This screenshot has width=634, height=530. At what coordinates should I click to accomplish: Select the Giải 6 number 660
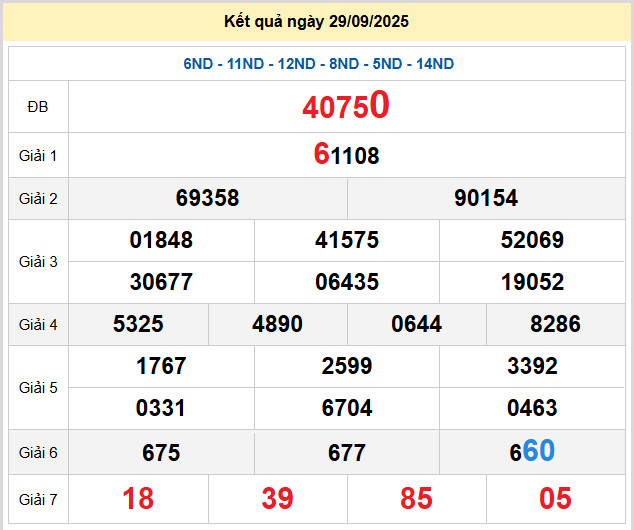tap(532, 452)
